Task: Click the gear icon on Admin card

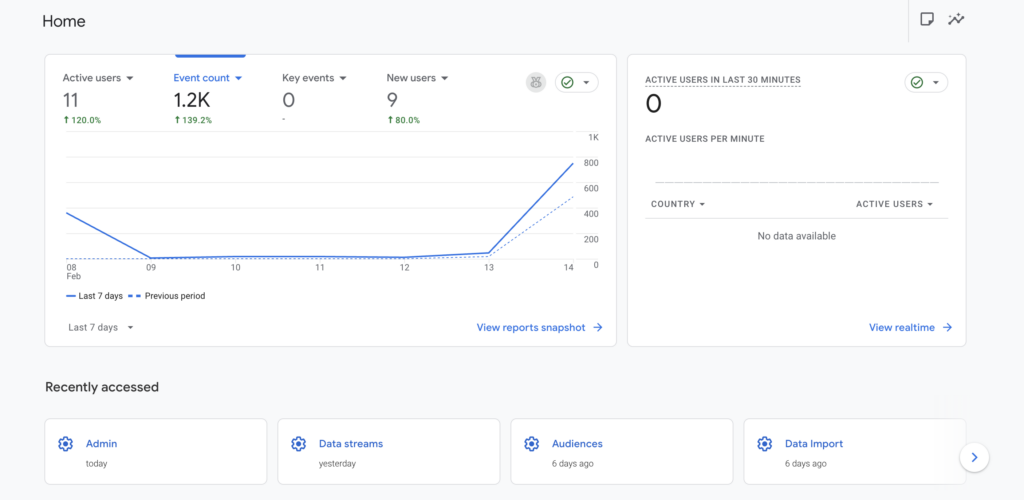Action: 66,444
